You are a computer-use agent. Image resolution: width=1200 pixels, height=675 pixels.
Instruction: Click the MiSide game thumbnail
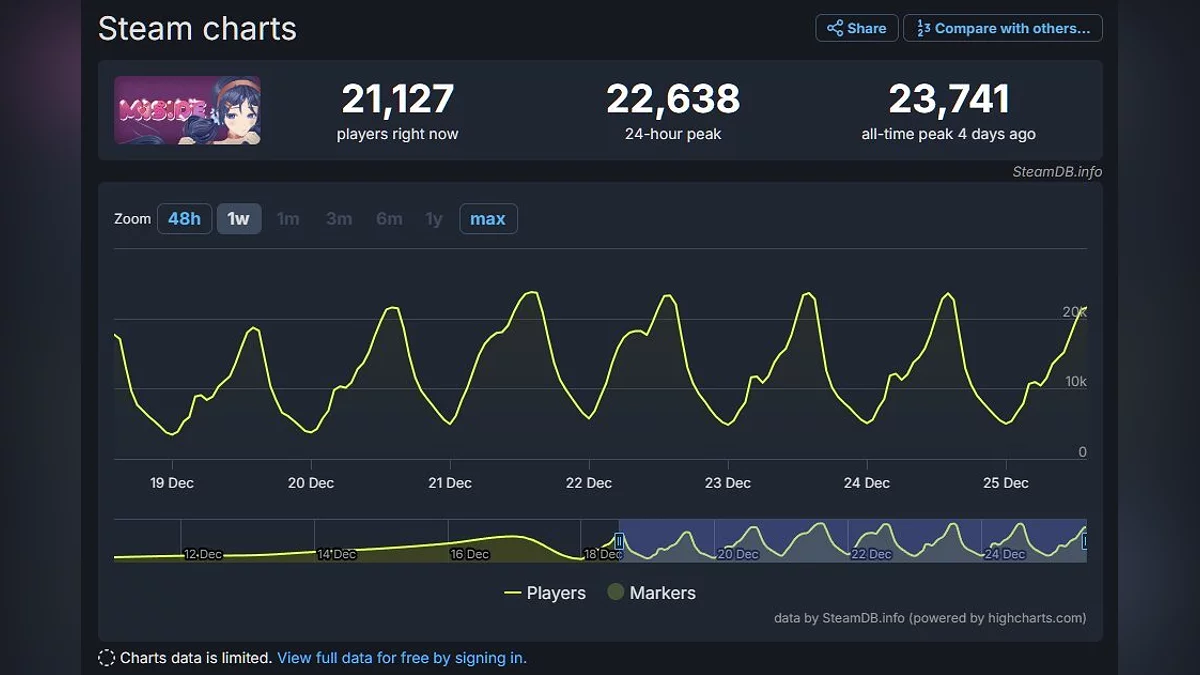coord(187,110)
